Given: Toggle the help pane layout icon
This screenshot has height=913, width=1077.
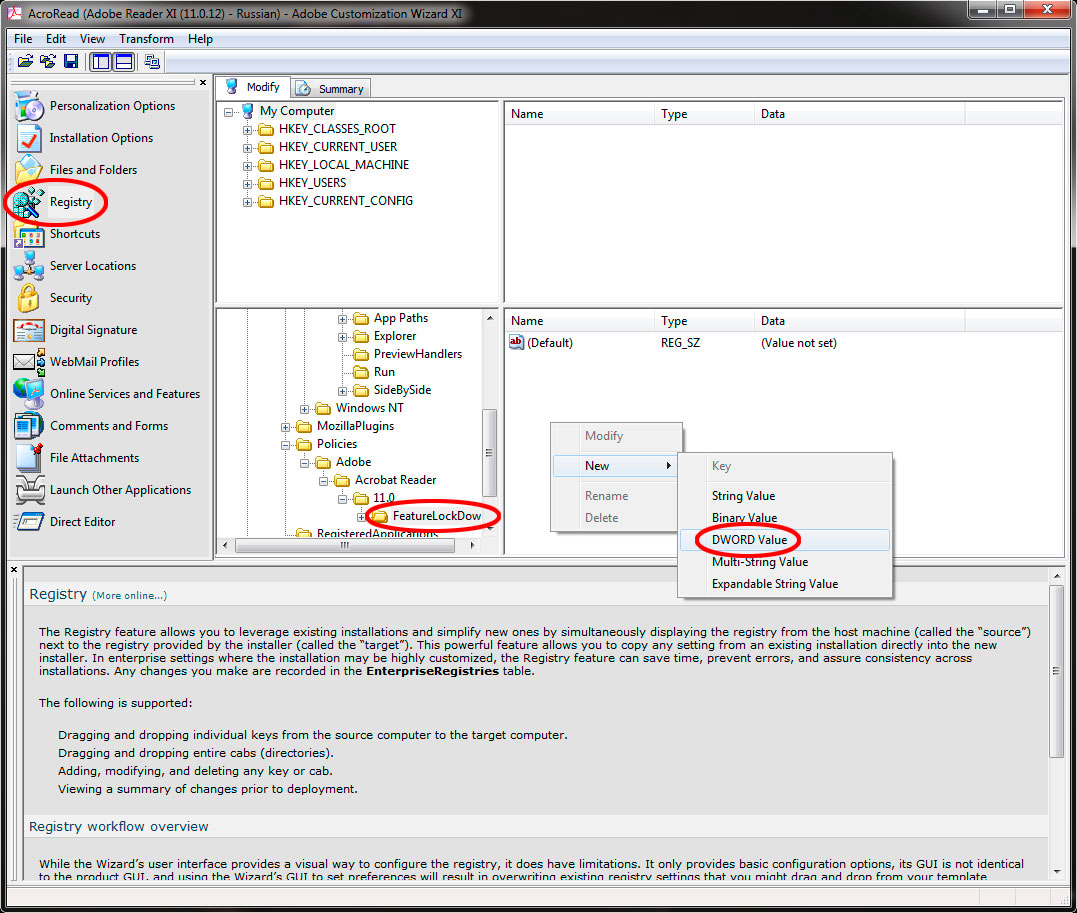Looking at the screenshot, I should [x=124, y=62].
